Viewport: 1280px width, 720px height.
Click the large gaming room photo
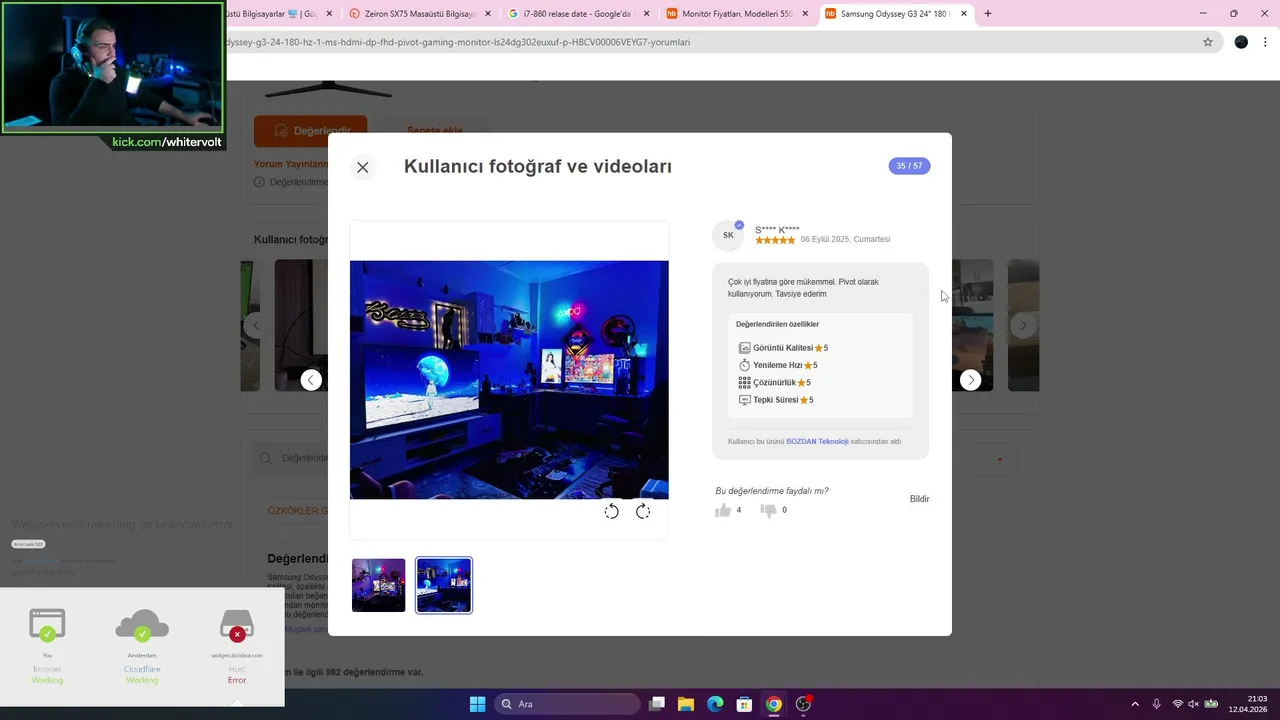(509, 380)
